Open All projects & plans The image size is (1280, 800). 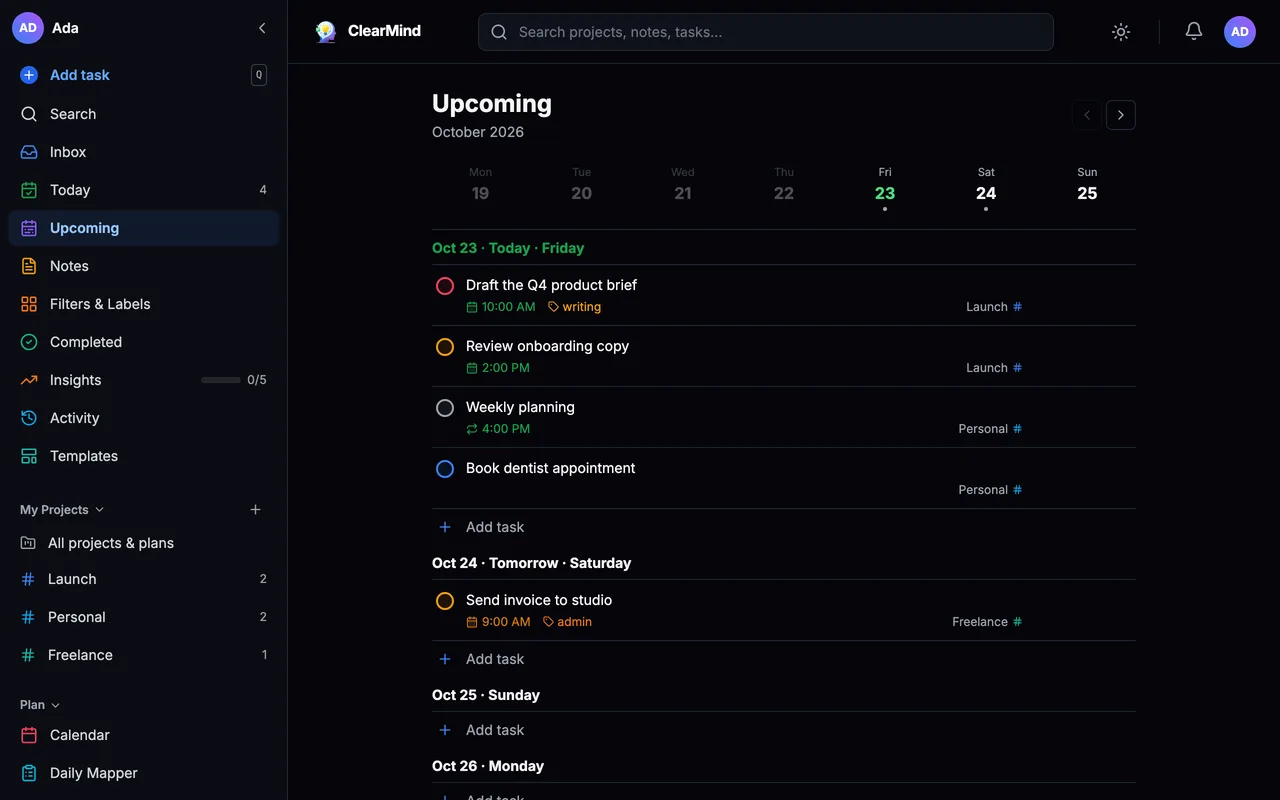(144, 543)
